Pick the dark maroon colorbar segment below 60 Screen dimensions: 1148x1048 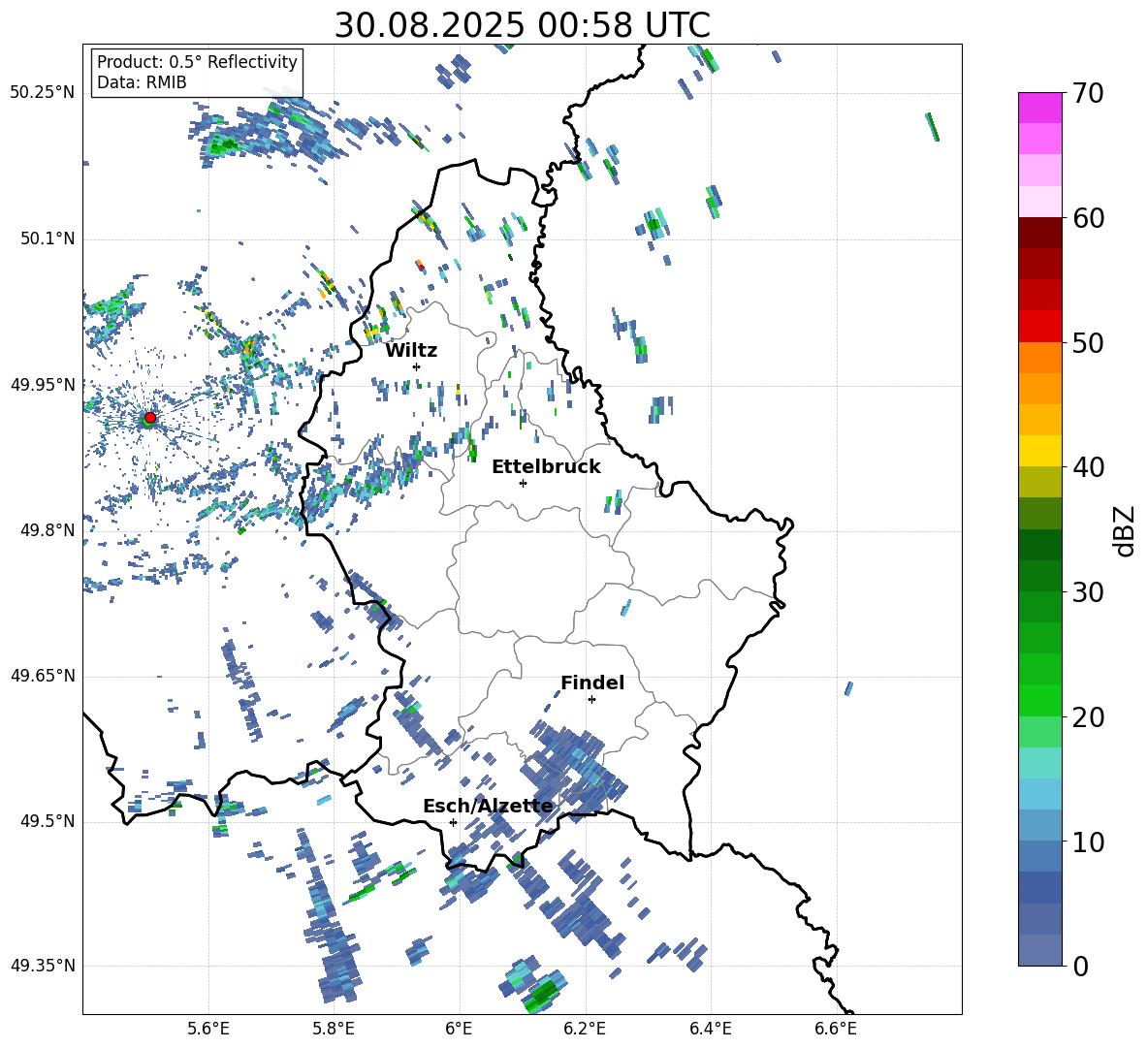coord(1039,233)
